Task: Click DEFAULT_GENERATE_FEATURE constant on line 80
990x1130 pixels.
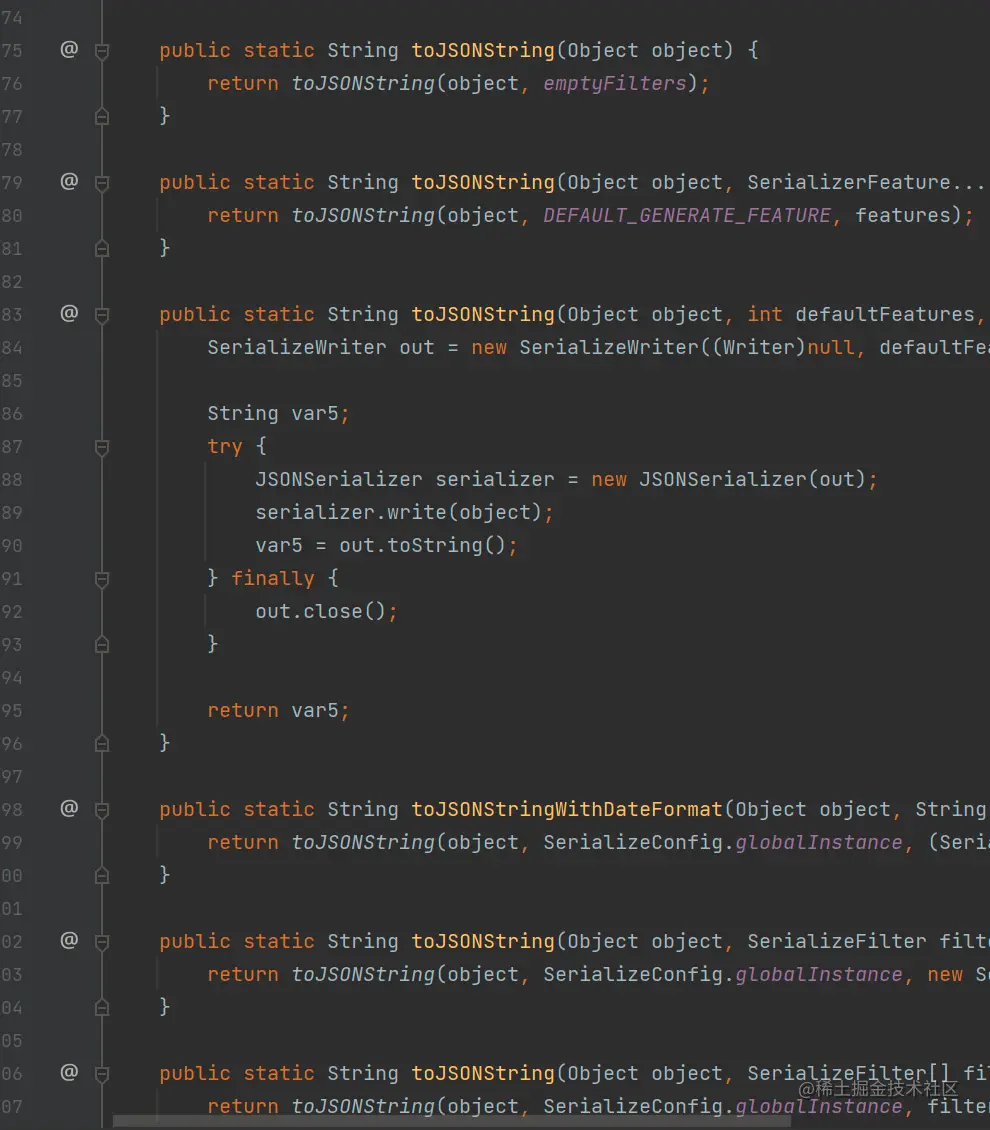Action: click(x=687, y=215)
